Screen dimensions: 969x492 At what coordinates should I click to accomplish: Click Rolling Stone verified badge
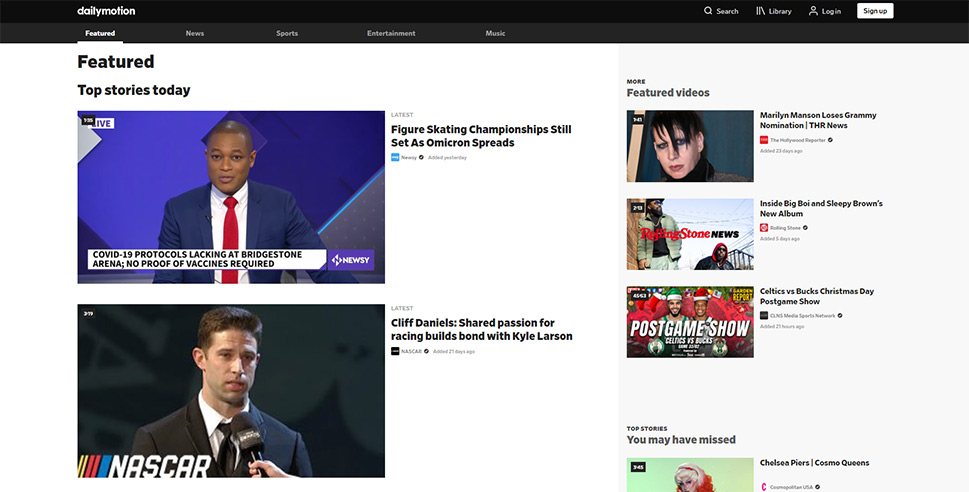(x=805, y=228)
